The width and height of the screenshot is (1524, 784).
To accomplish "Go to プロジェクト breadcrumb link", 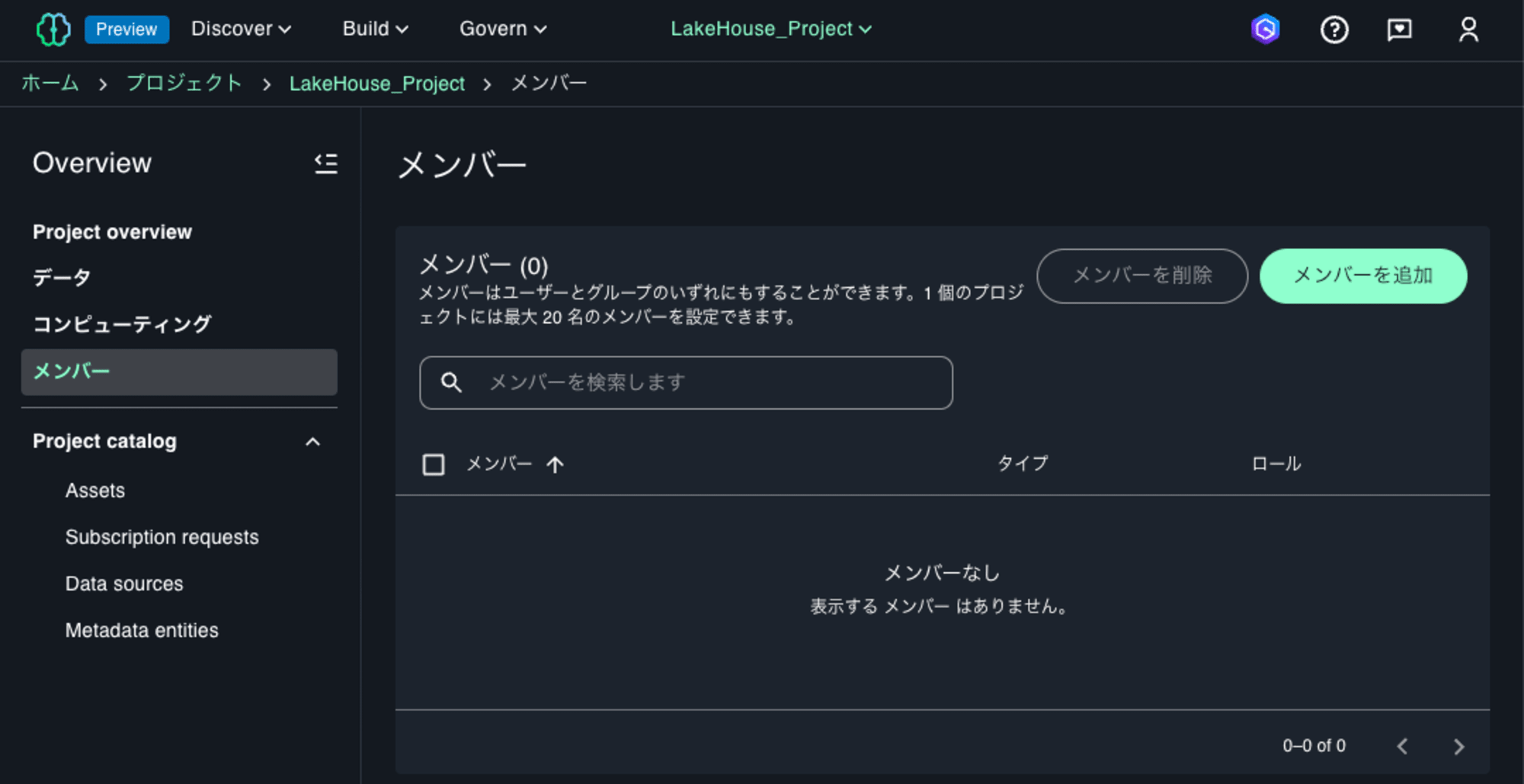I will [184, 83].
